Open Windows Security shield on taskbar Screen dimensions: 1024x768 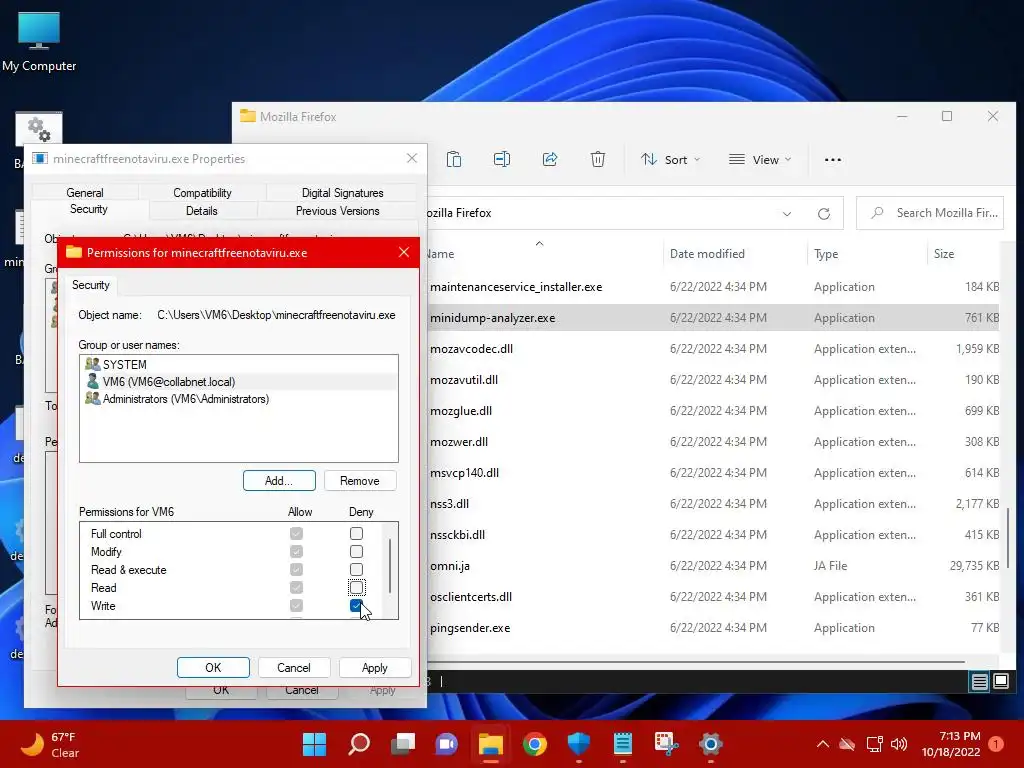click(x=579, y=744)
